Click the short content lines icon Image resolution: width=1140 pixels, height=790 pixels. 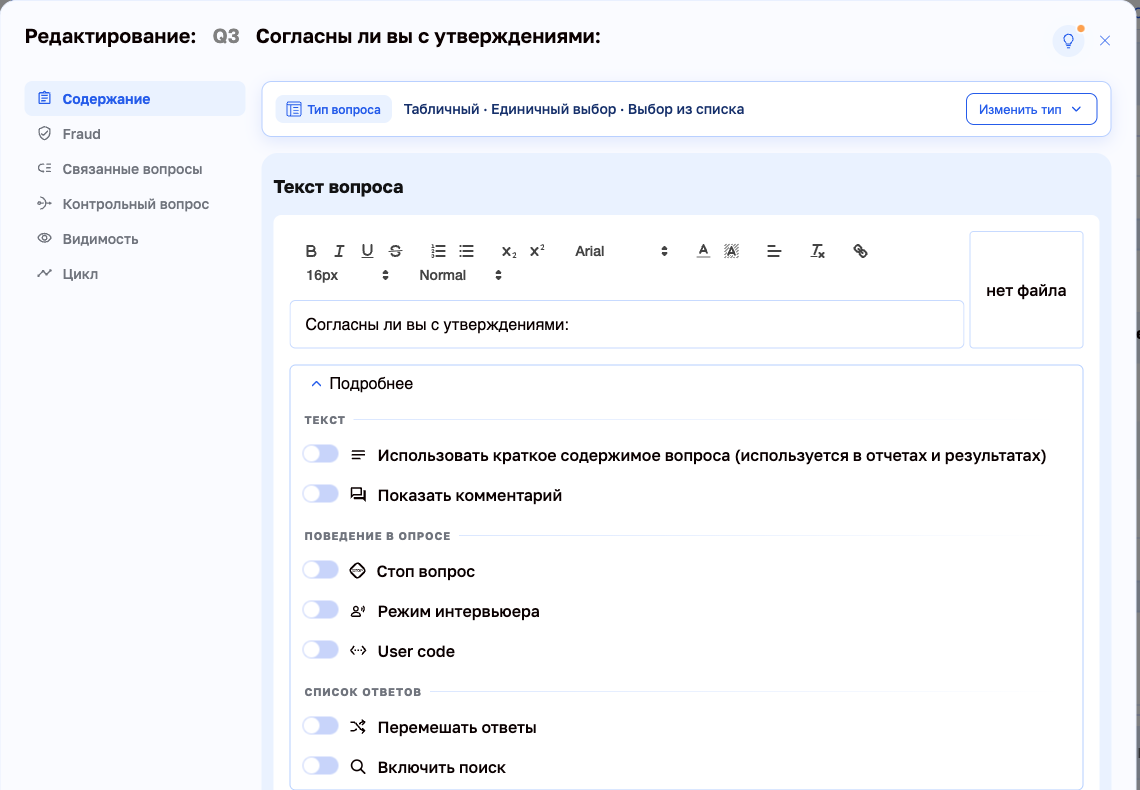(x=358, y=456)
